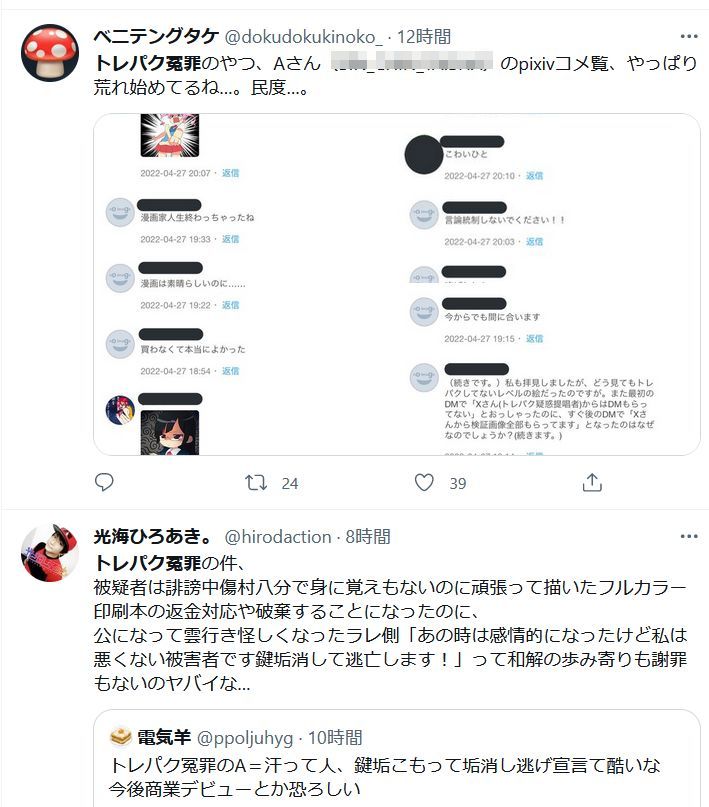Open the 12時間 timestamp link
The image size is (709, 807).
[424, 37]
